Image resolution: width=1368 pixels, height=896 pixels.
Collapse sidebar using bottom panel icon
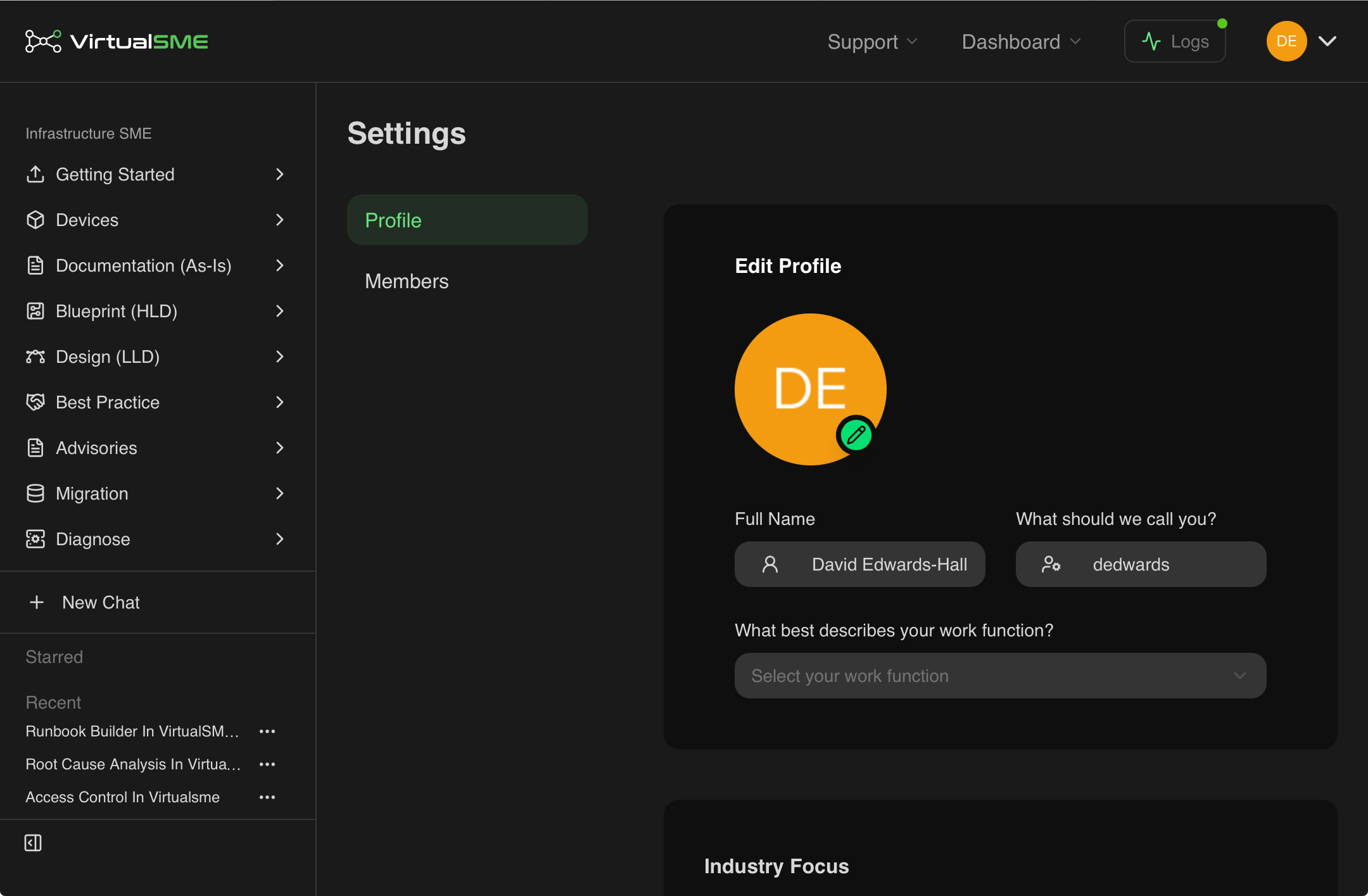pos(33,843)
